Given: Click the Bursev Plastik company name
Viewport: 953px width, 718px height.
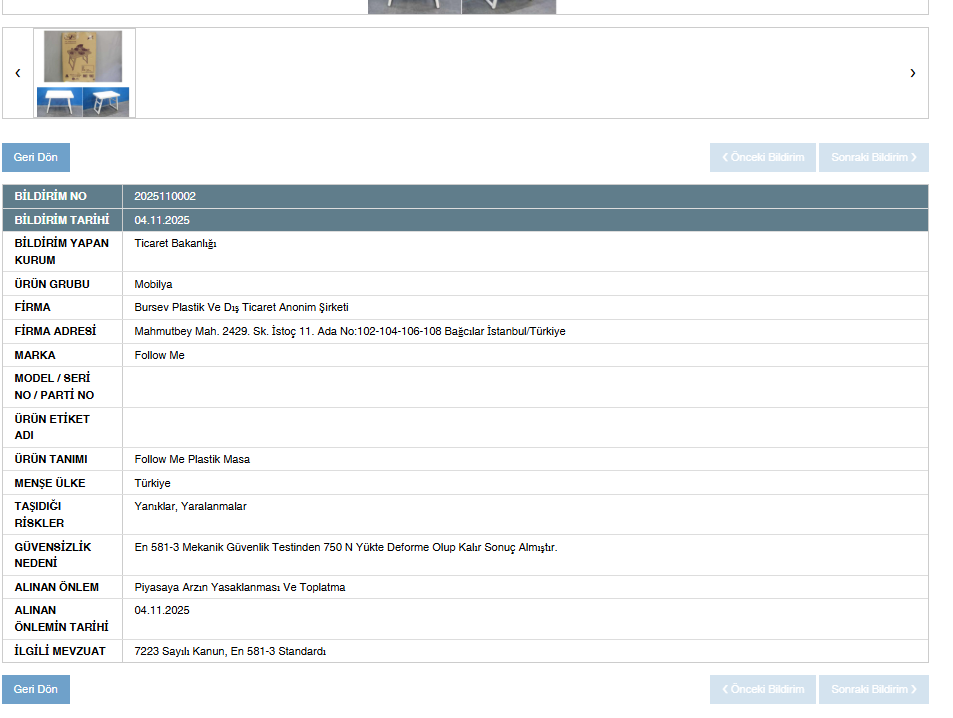Looking at the screenshot, I should 241,308.
